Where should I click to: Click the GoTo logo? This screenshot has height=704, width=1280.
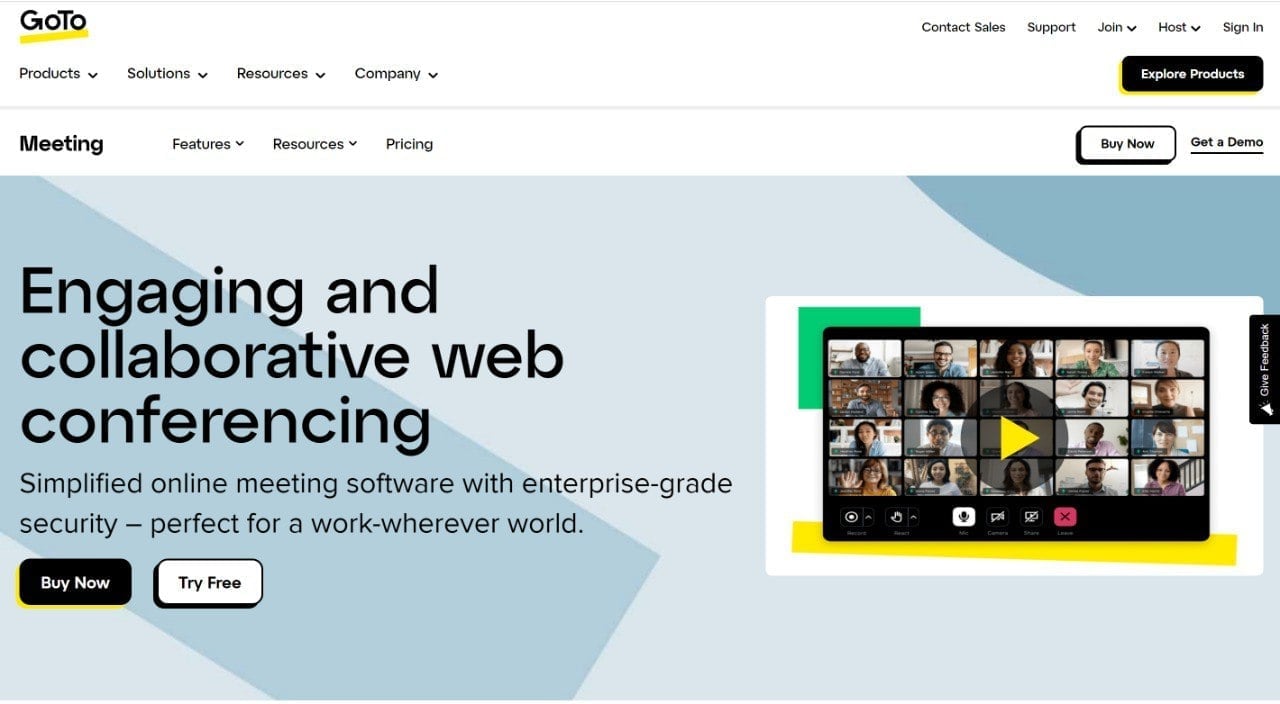tap(54, 24)
